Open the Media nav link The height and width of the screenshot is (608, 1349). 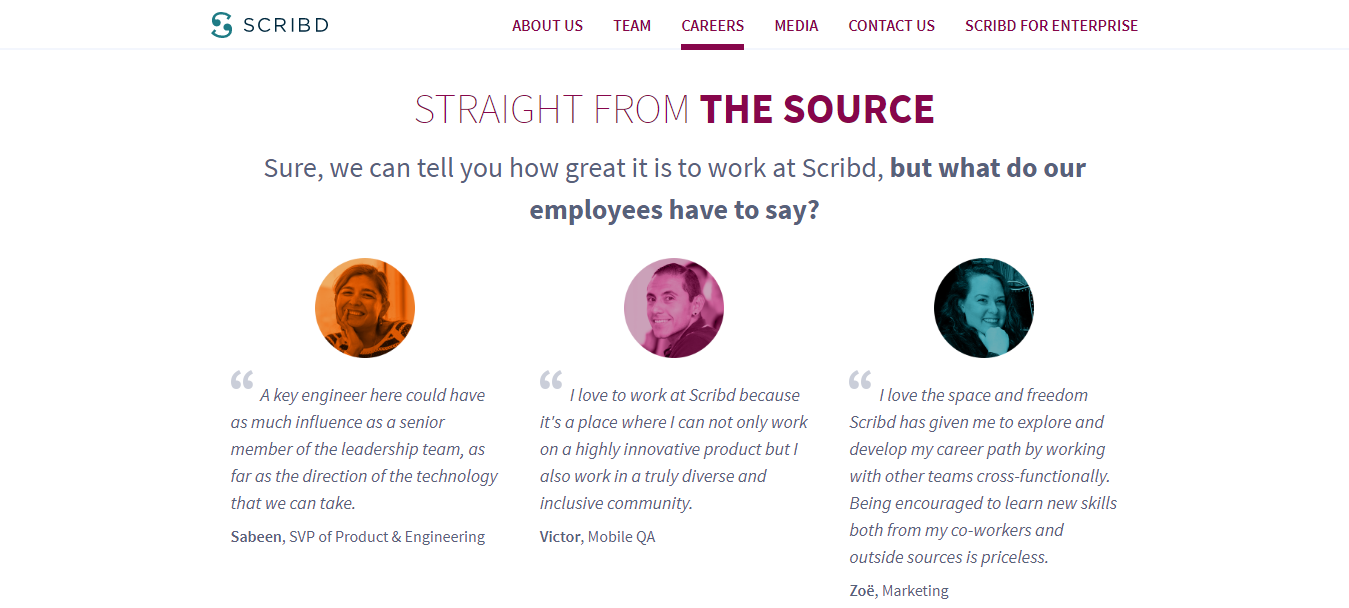(796, 26)
